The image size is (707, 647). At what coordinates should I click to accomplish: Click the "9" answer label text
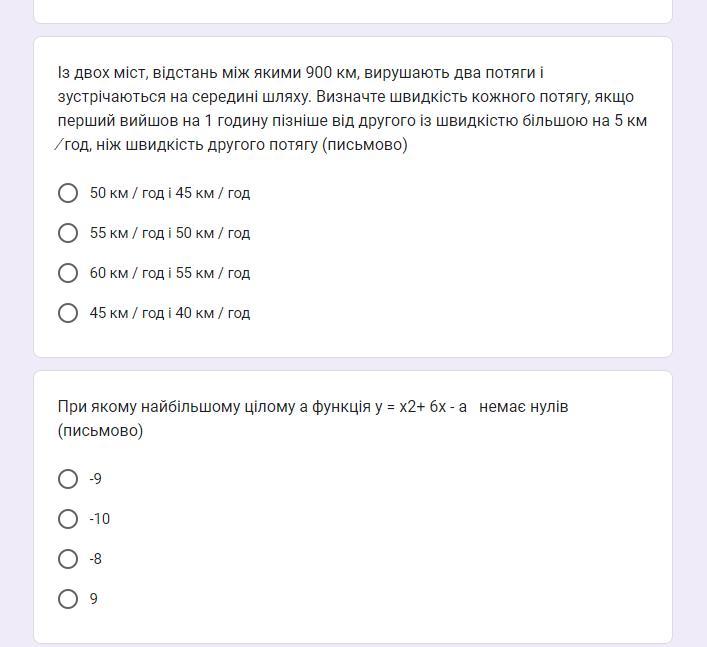94,599
